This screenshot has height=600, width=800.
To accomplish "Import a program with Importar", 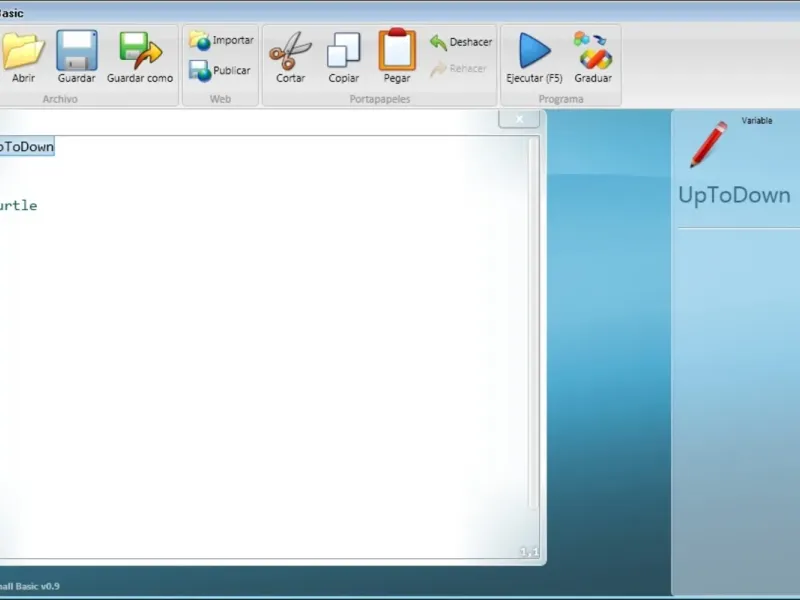I will 221,41.
